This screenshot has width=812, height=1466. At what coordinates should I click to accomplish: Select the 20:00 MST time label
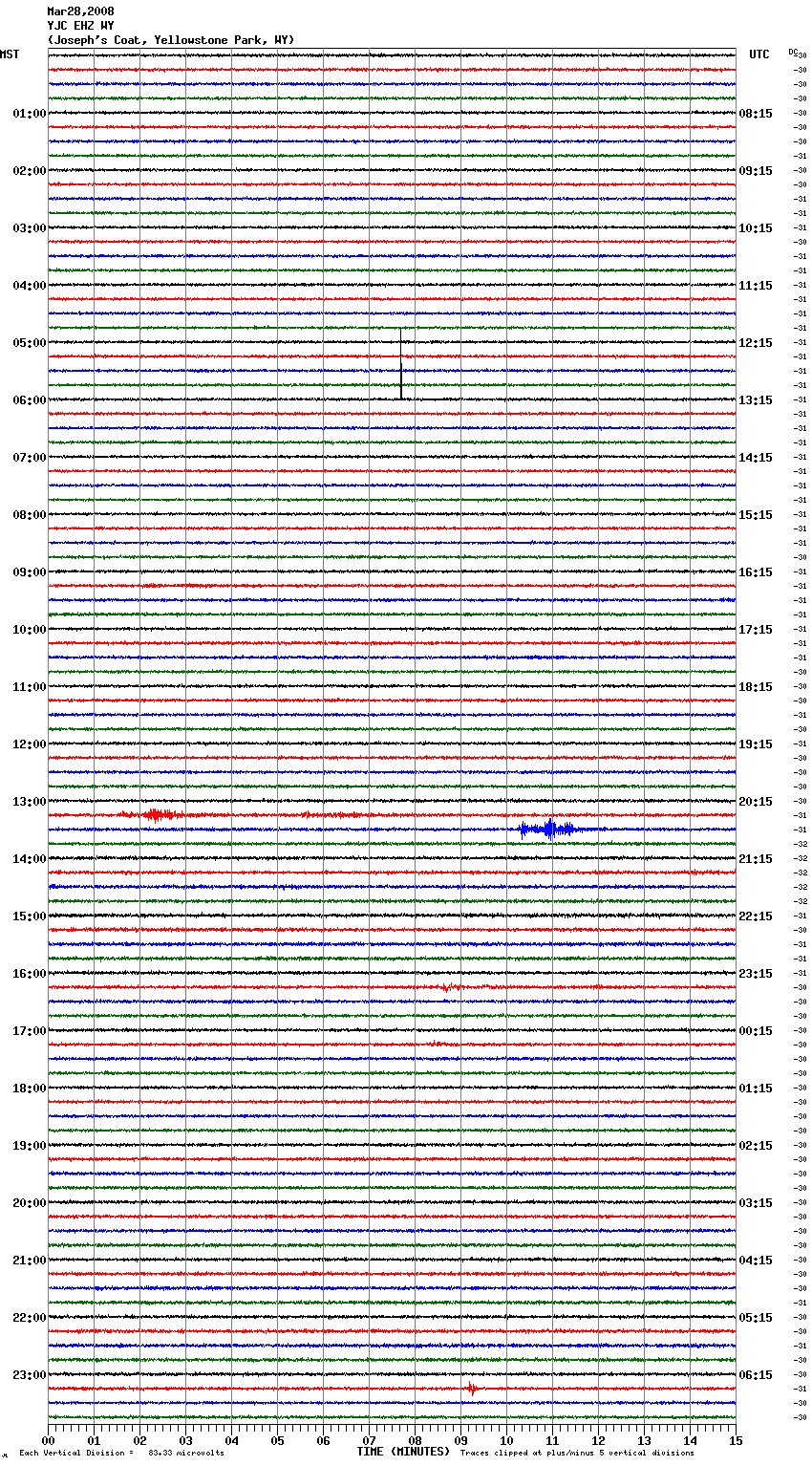point(30,1203)
